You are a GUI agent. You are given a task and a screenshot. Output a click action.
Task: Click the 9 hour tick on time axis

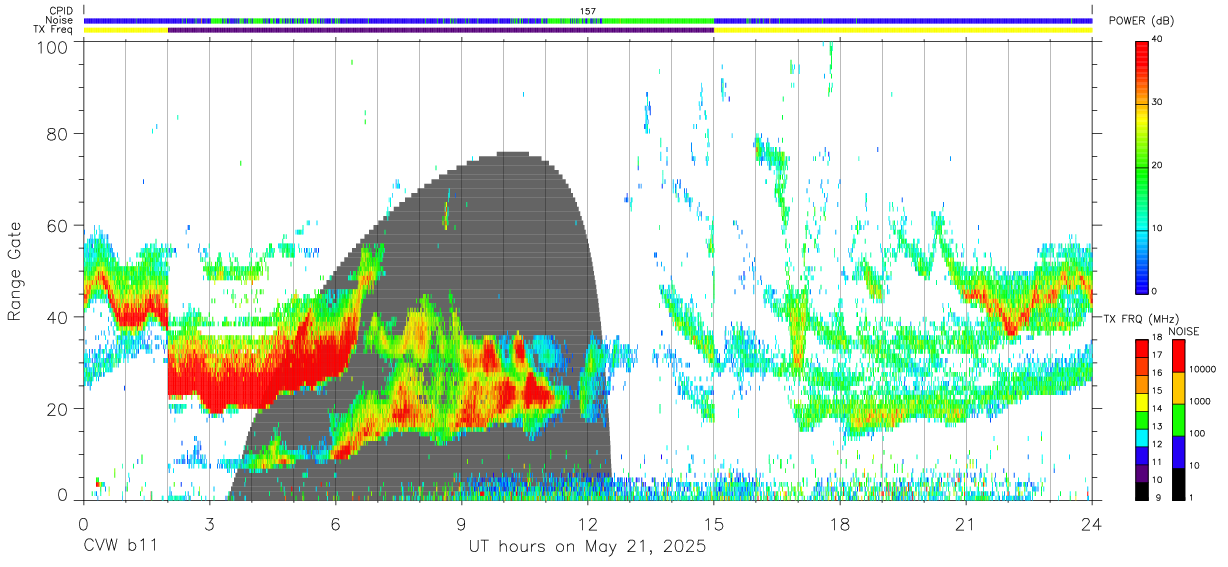(461, 524)
